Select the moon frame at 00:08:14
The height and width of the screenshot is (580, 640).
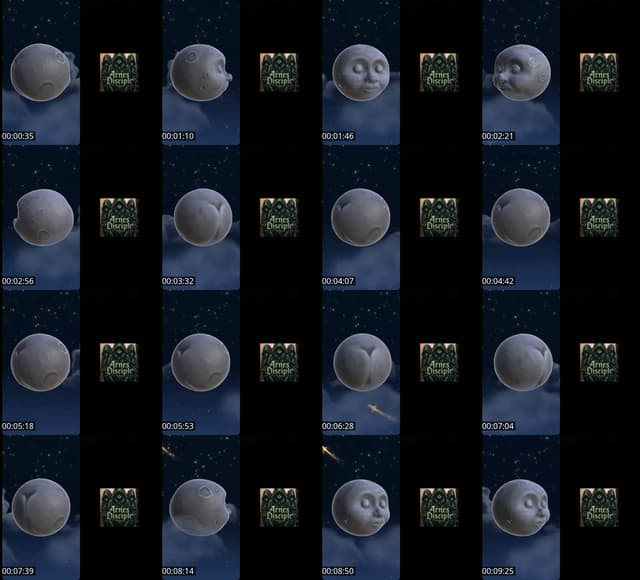(x=201, y=508)
